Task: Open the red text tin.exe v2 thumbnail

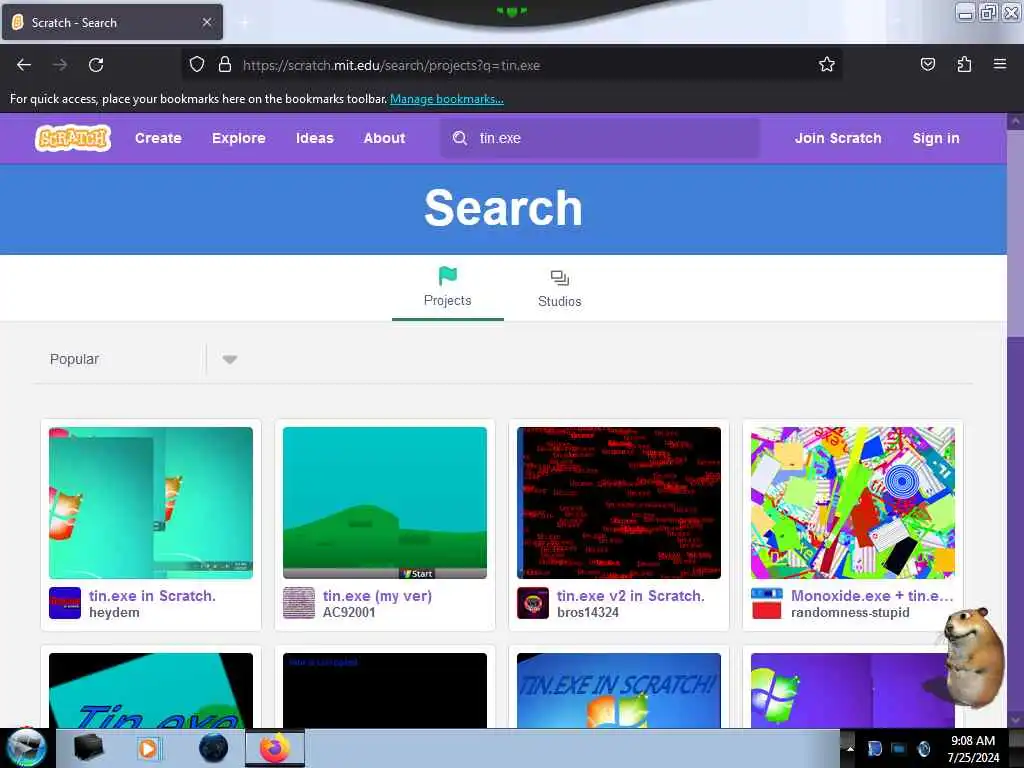Action: pyautogui.click(x=618, y=503)
